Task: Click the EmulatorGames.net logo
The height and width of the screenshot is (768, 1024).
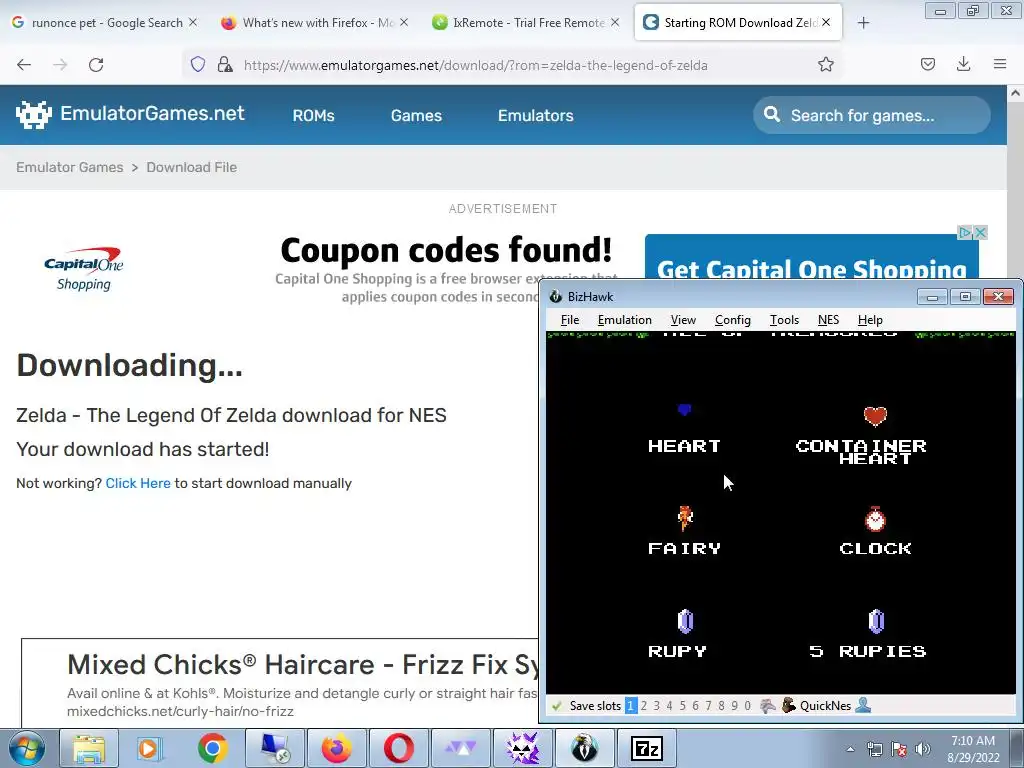Action: [x=131, y=114]
